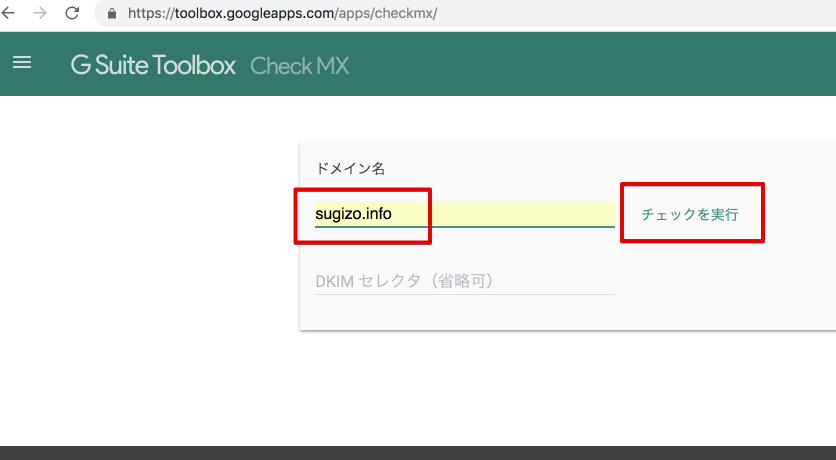Click the G Suite Toolbox title

153,65
